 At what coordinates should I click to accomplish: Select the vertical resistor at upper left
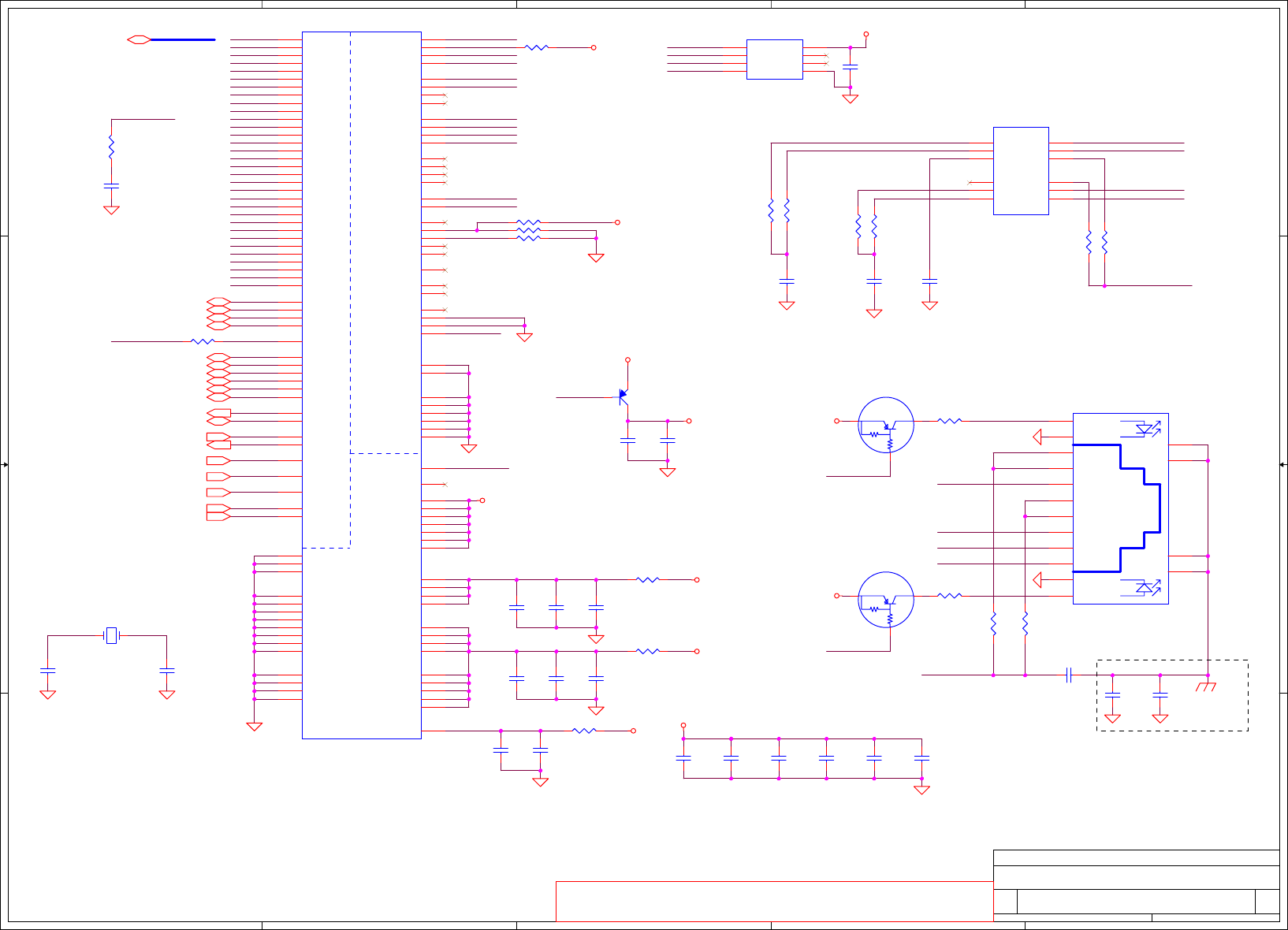tap(111, 147)
